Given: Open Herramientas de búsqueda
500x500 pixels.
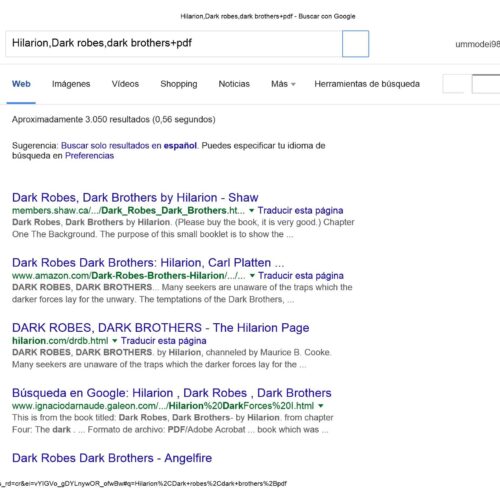Looking at the screenshot, I should (x=367, y=84).
